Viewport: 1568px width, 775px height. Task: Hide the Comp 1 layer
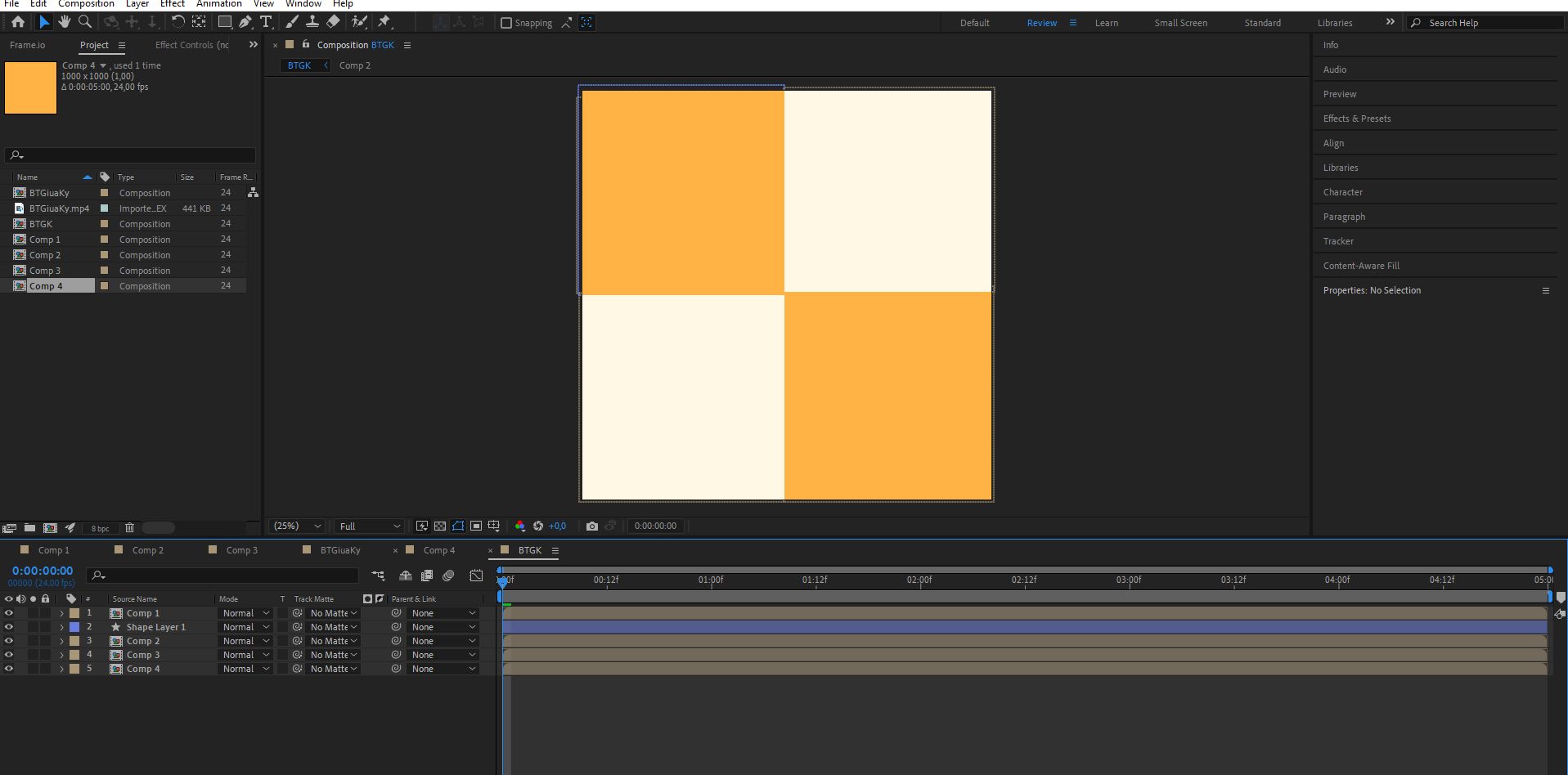pyautogui.click(x=9, y=613)
